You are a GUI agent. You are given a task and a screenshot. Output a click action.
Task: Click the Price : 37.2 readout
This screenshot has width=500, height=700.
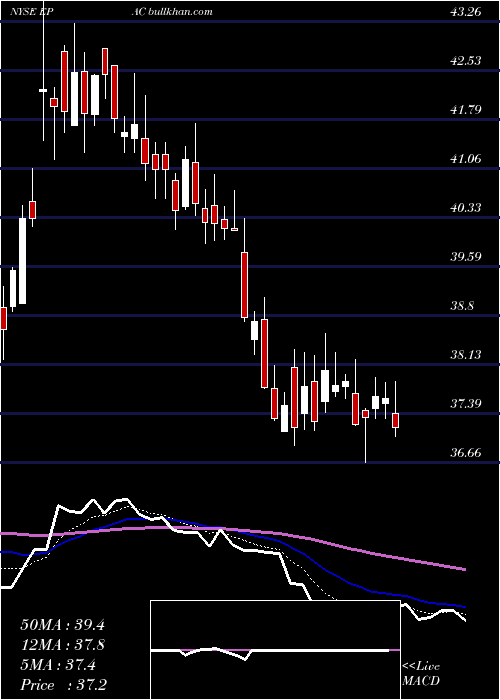coord(62,685)
